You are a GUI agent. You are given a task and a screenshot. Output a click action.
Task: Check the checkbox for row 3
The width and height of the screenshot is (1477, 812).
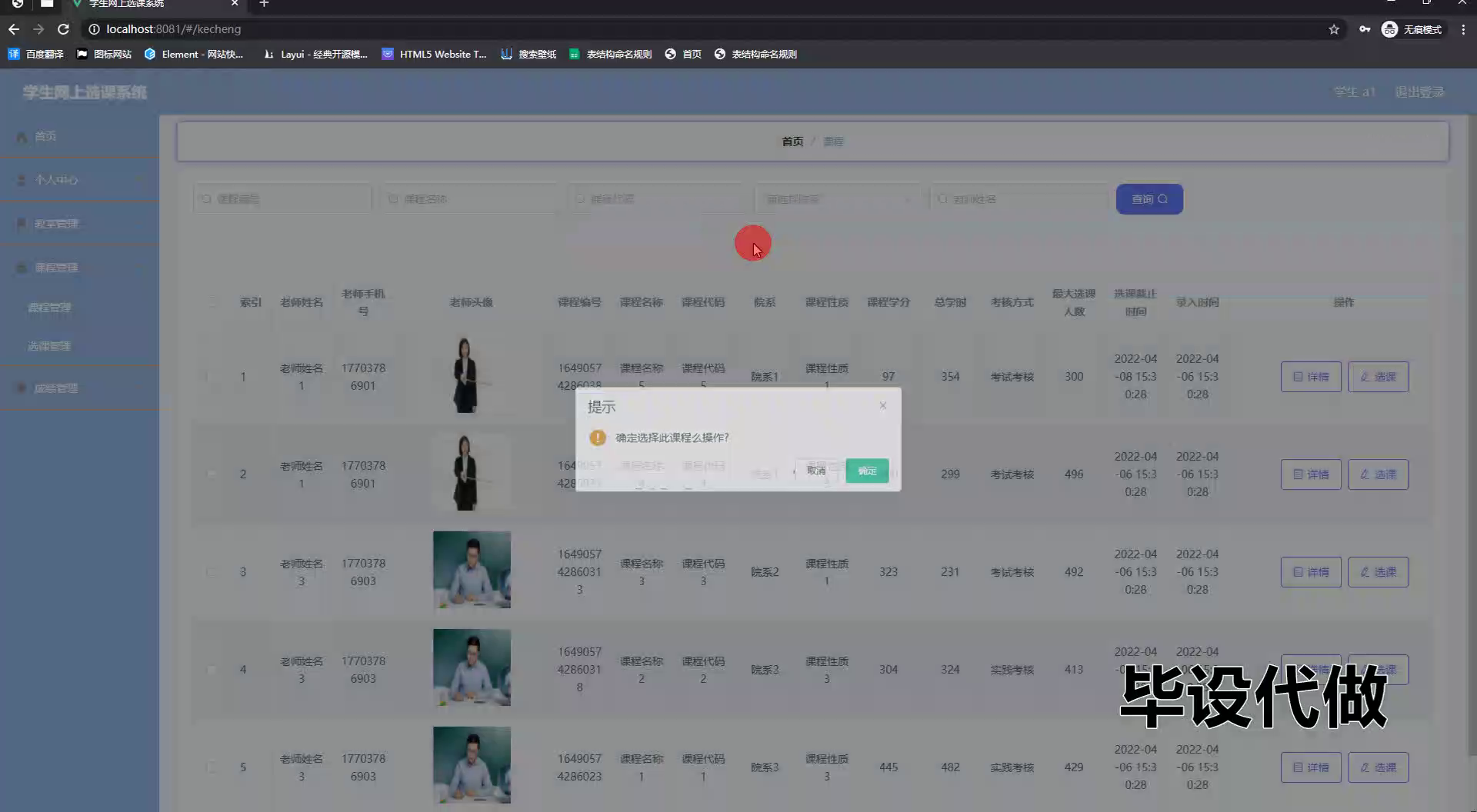[x=212, y=572]
